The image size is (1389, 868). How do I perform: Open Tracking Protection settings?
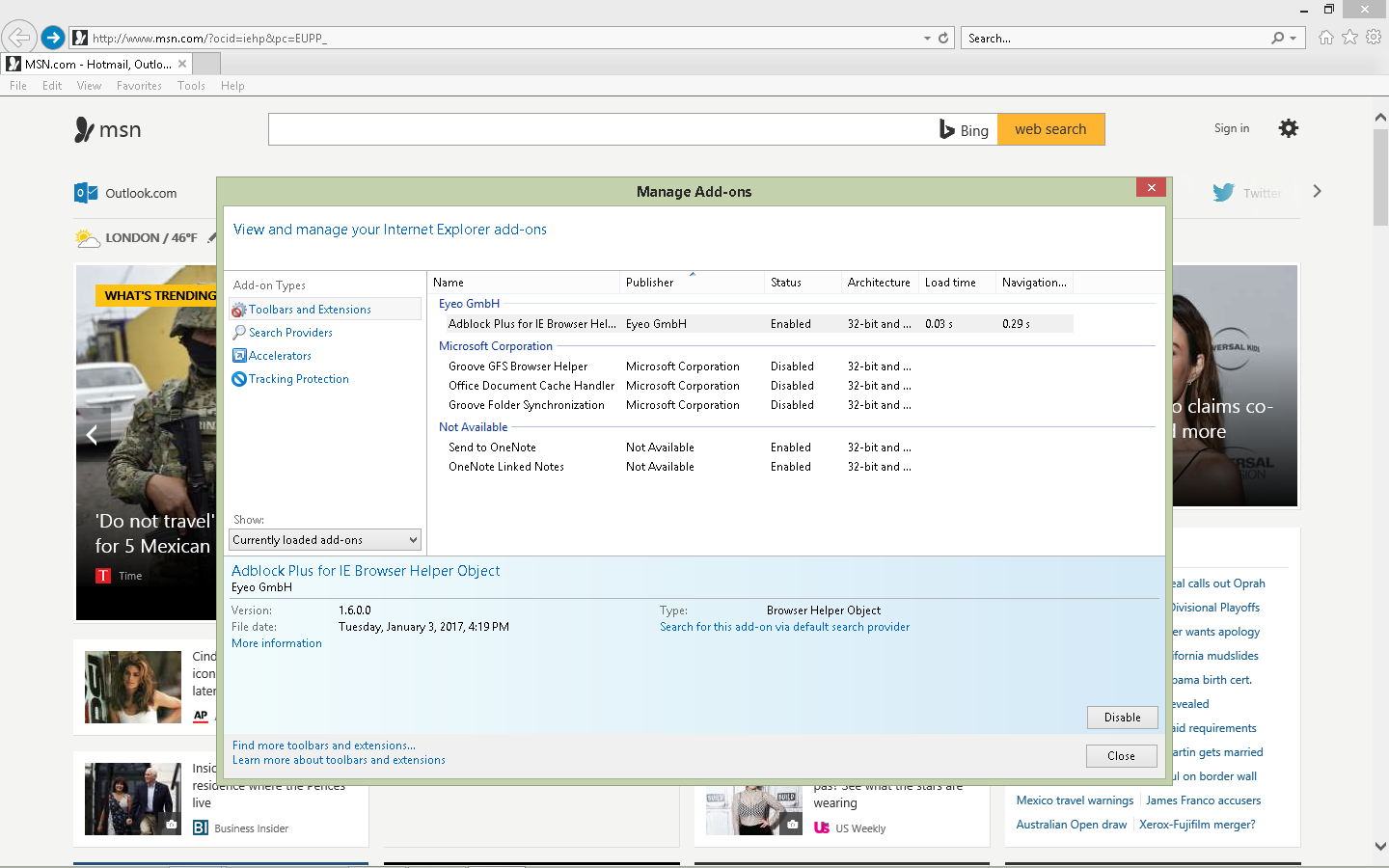tap(298, 378)
